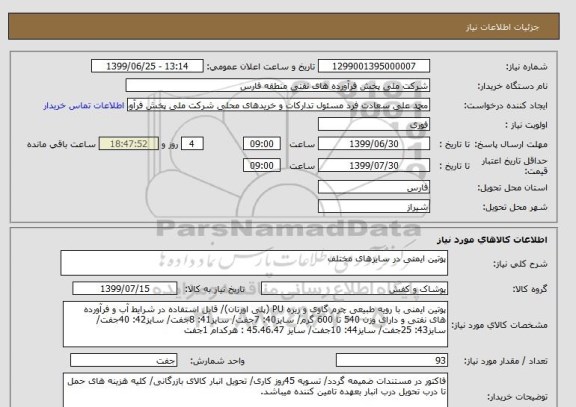Click the ساعت باقی مانده text
576x407 pixels.
(x=61, y=144)
